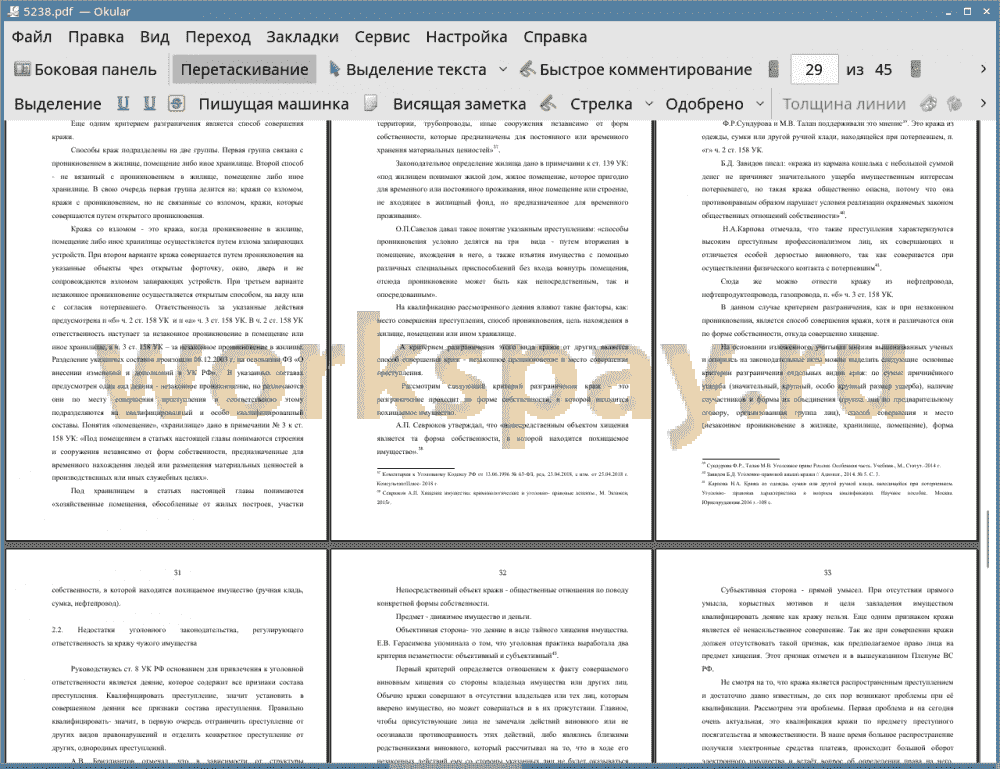Go to the previous page icon
Viewport: 1000px width, 769px height.
pos(774,70)
